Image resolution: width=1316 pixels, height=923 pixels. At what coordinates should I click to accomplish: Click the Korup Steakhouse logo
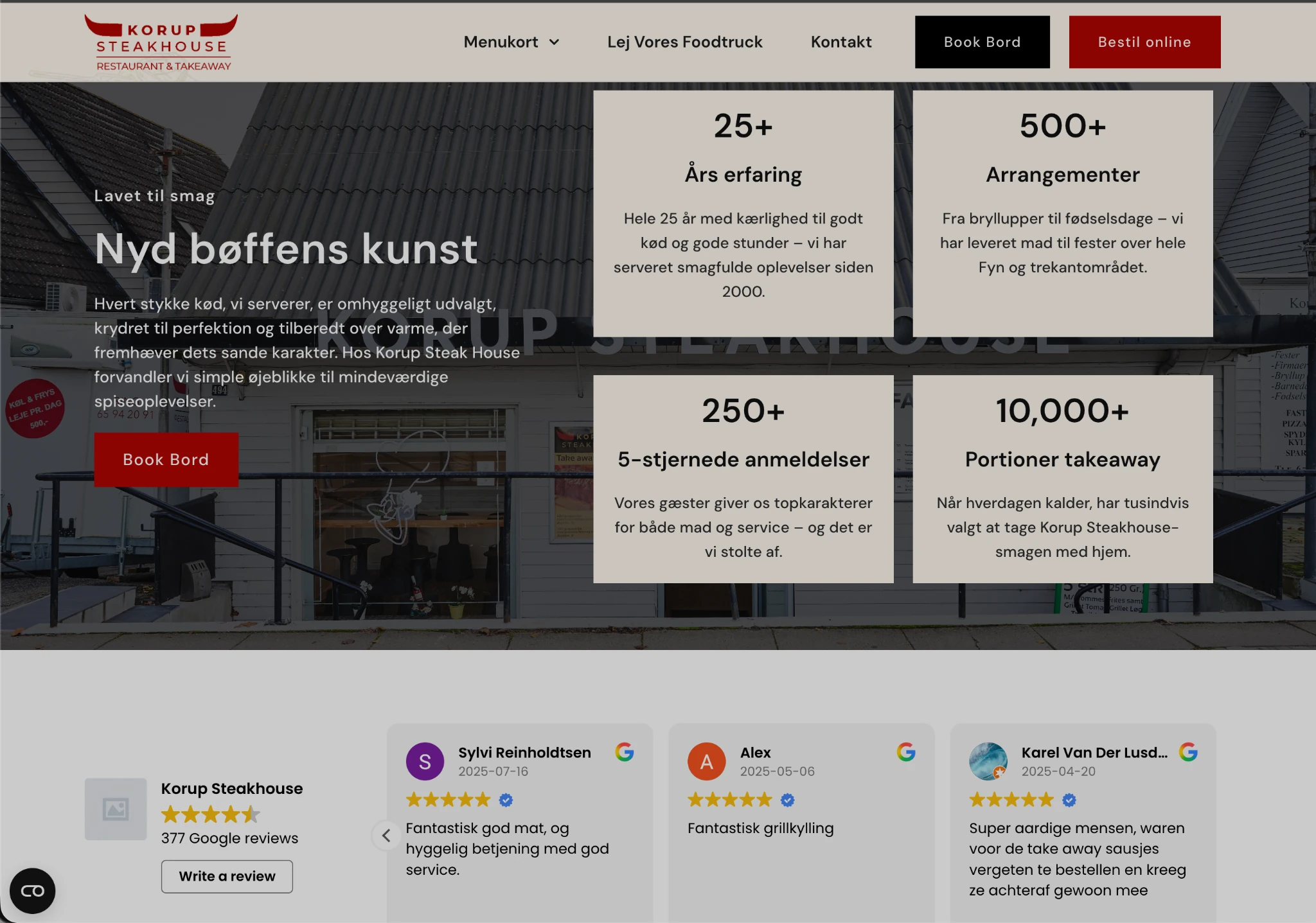[161, 42]
